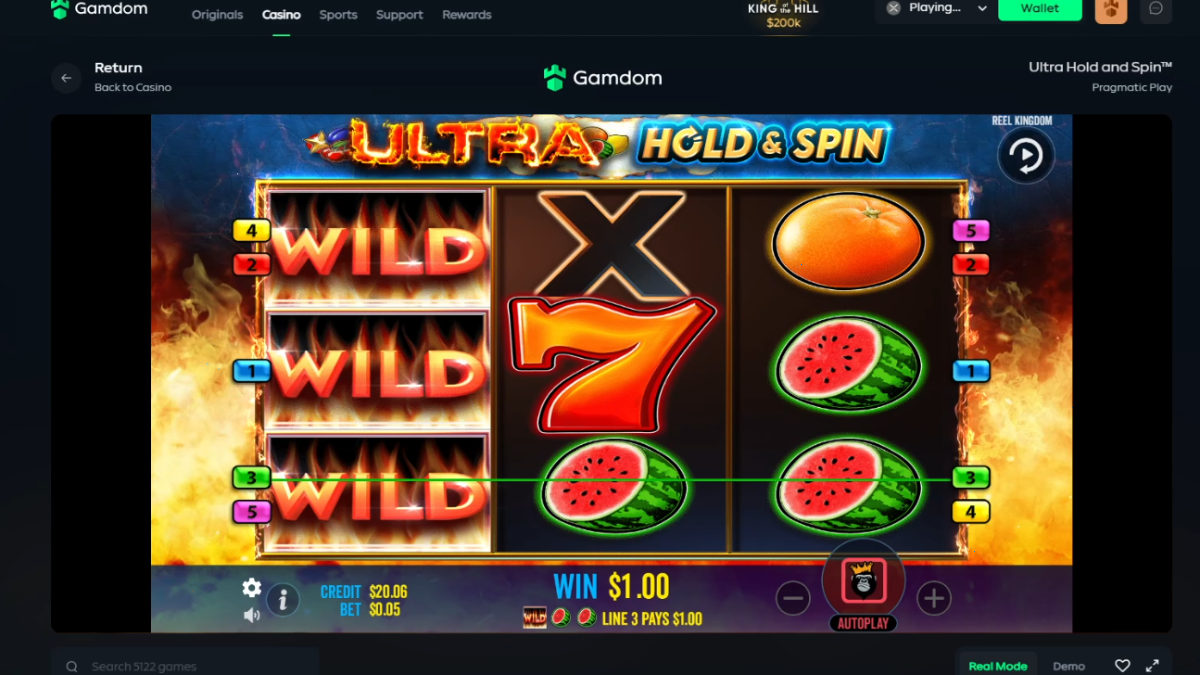The image size is (1200, 675).
Task: Increase bet with plus button
Action: click(933, 598)
